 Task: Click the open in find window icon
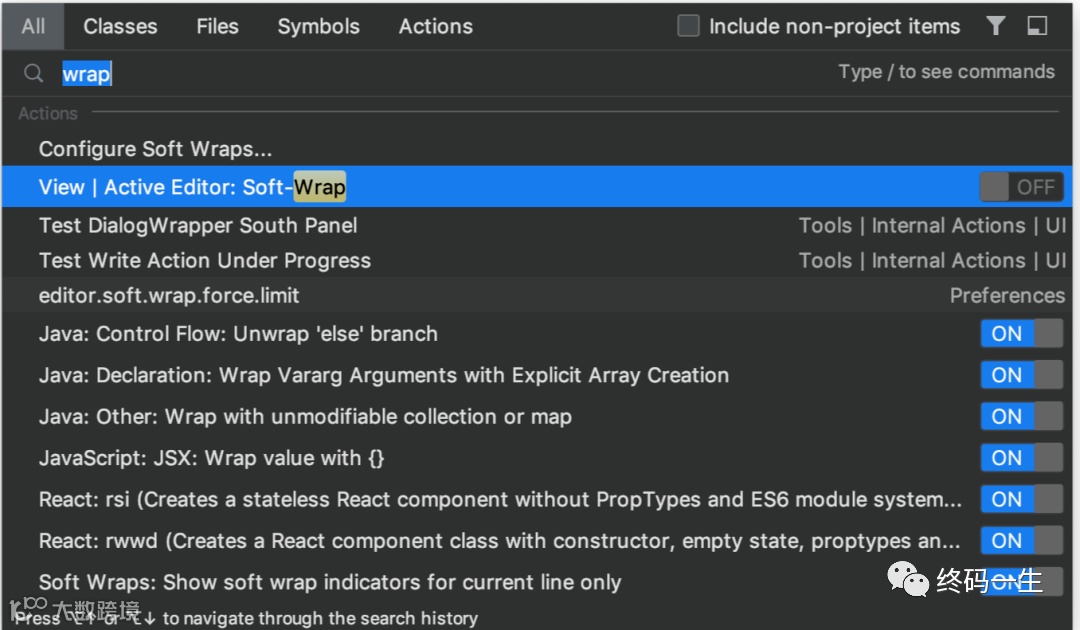(x=1037, y=26)
